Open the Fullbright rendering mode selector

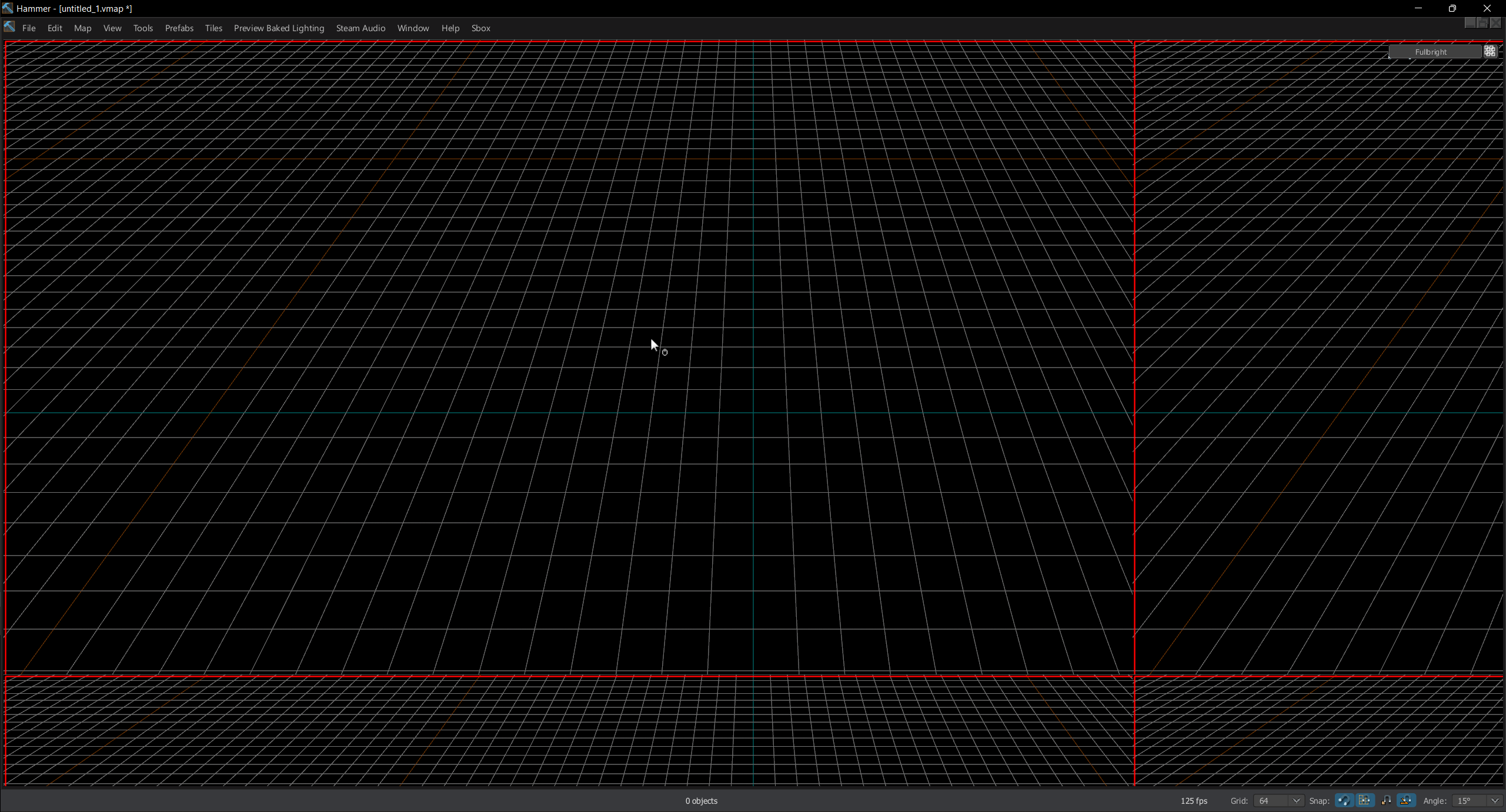tap(1432, 51)
